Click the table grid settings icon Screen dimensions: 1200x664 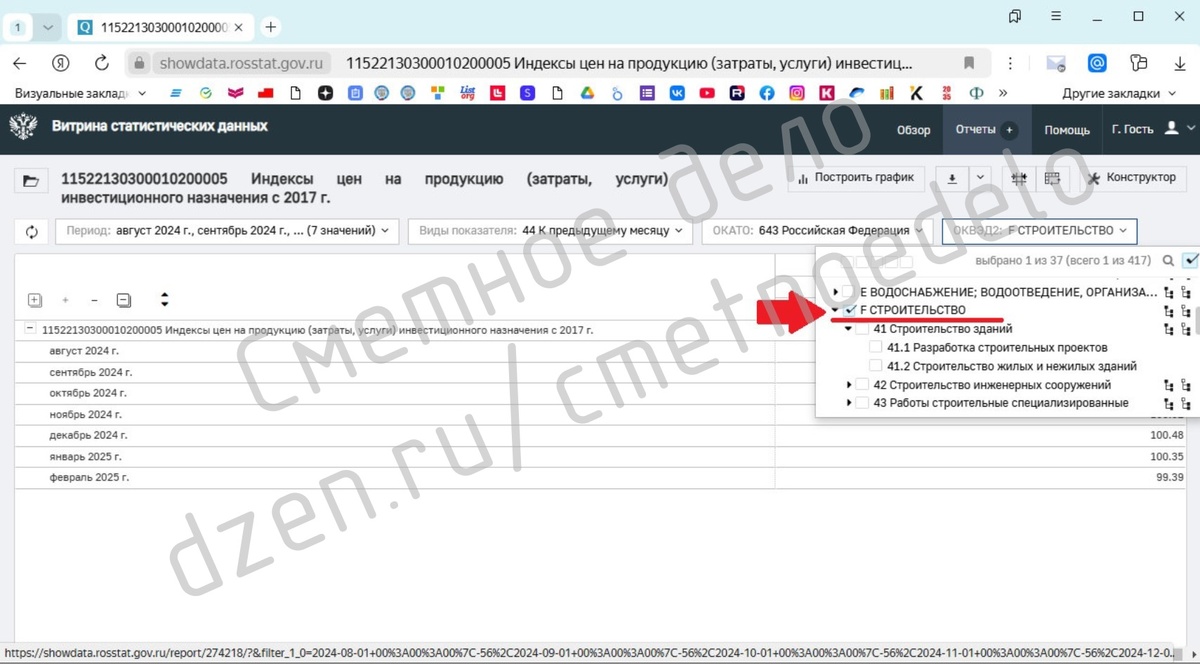point(1019,178)
